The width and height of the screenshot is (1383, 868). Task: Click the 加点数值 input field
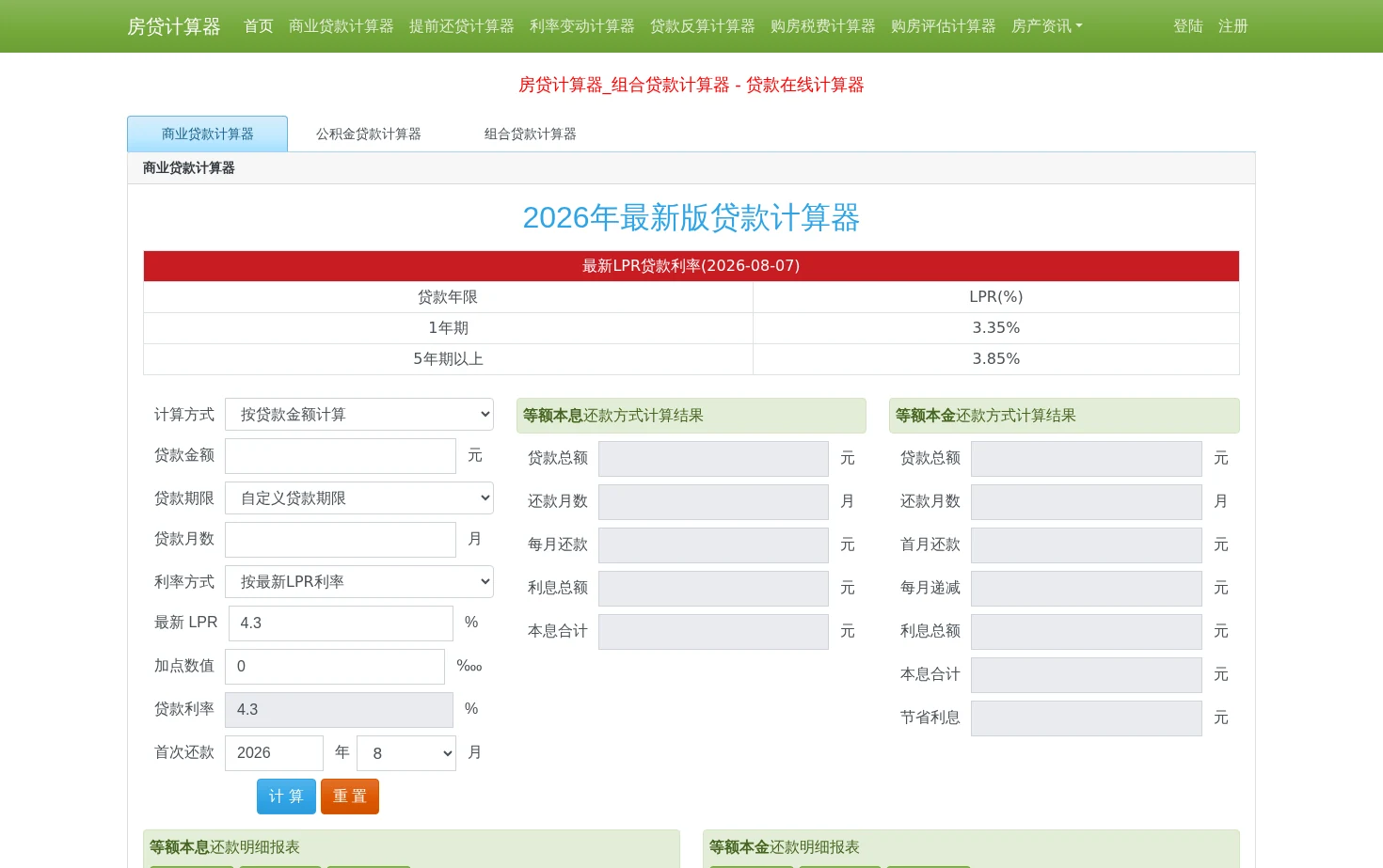(335, 667)
